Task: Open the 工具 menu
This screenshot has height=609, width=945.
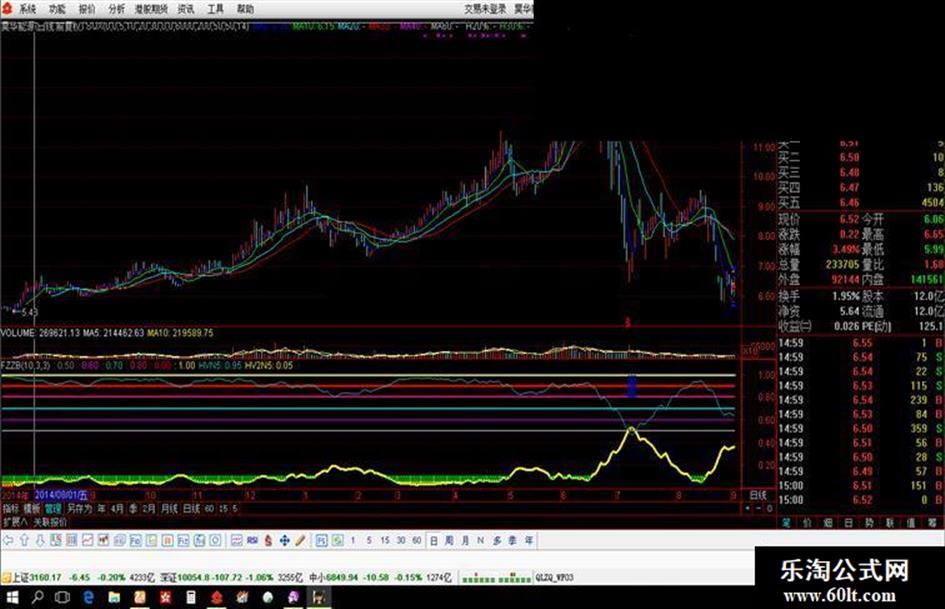Action: [x=216, y=9]
